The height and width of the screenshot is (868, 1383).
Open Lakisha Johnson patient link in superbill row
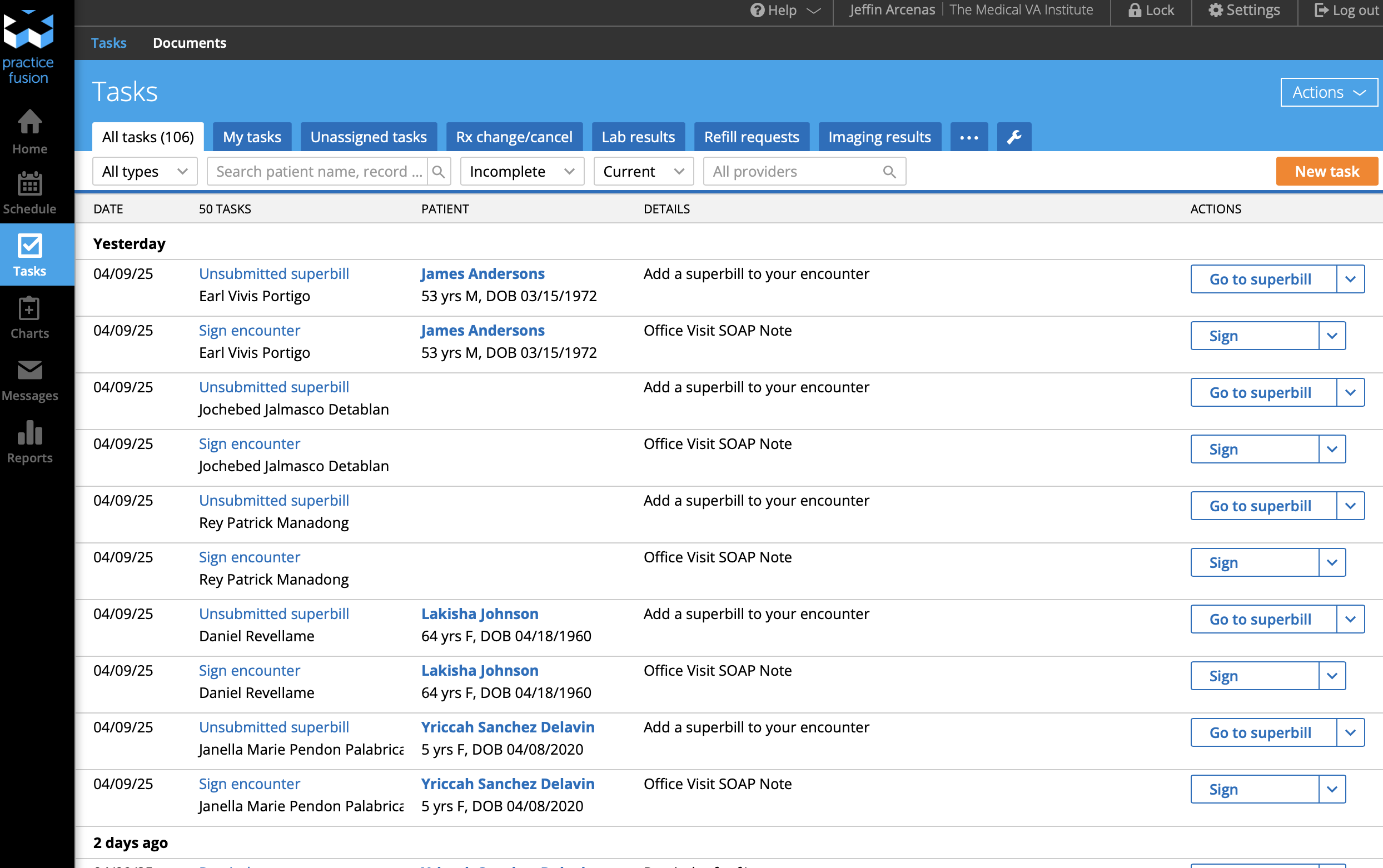[x=480, y=613]
